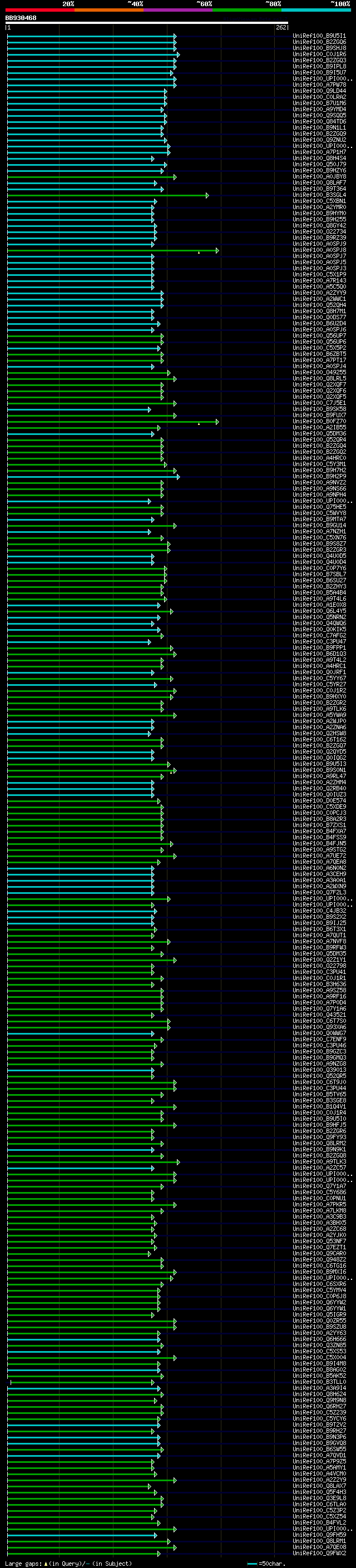Click the UniRef100_A7NZH1 label

coord(319,531)
